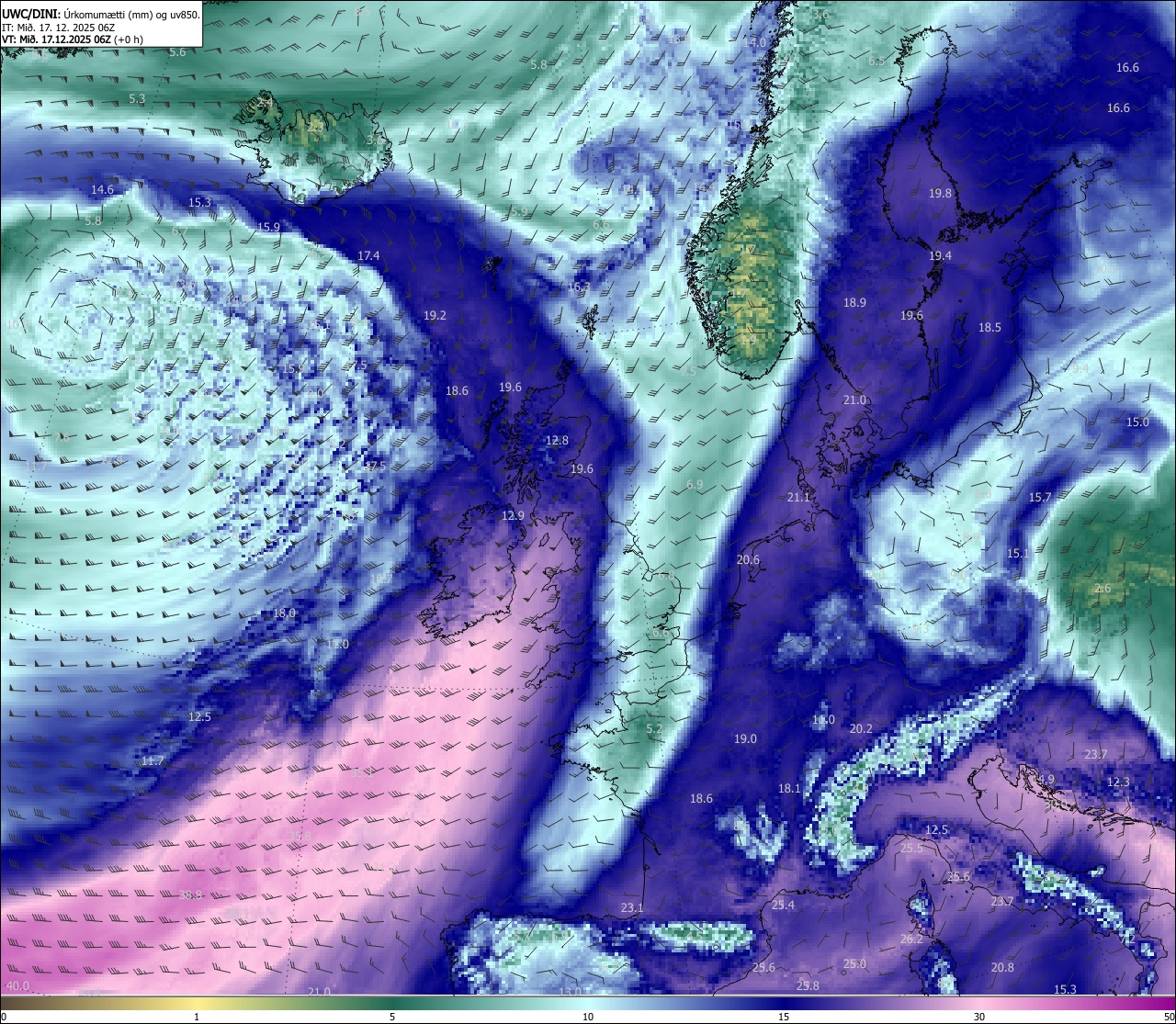
Task: Select the 26.2 value label
Action: 911,940
